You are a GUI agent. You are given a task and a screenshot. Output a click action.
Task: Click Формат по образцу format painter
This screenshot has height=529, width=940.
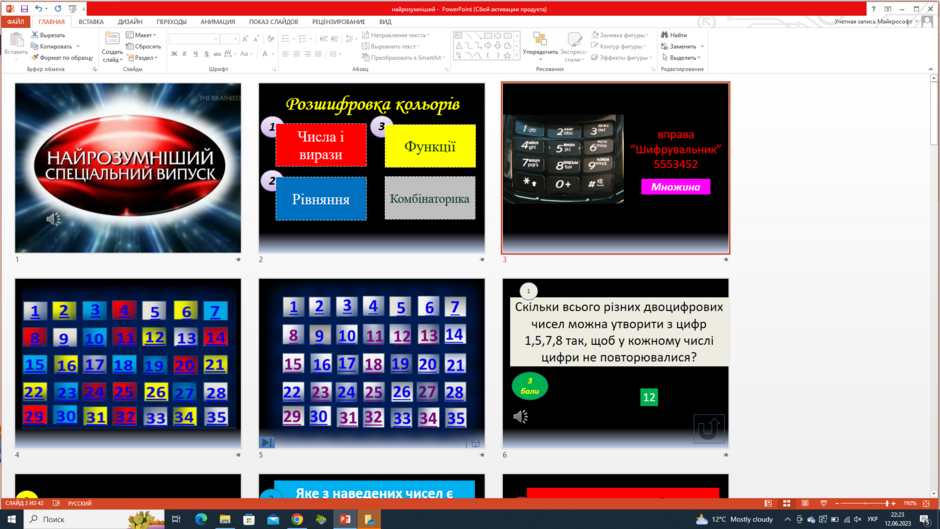click(62, 58)
